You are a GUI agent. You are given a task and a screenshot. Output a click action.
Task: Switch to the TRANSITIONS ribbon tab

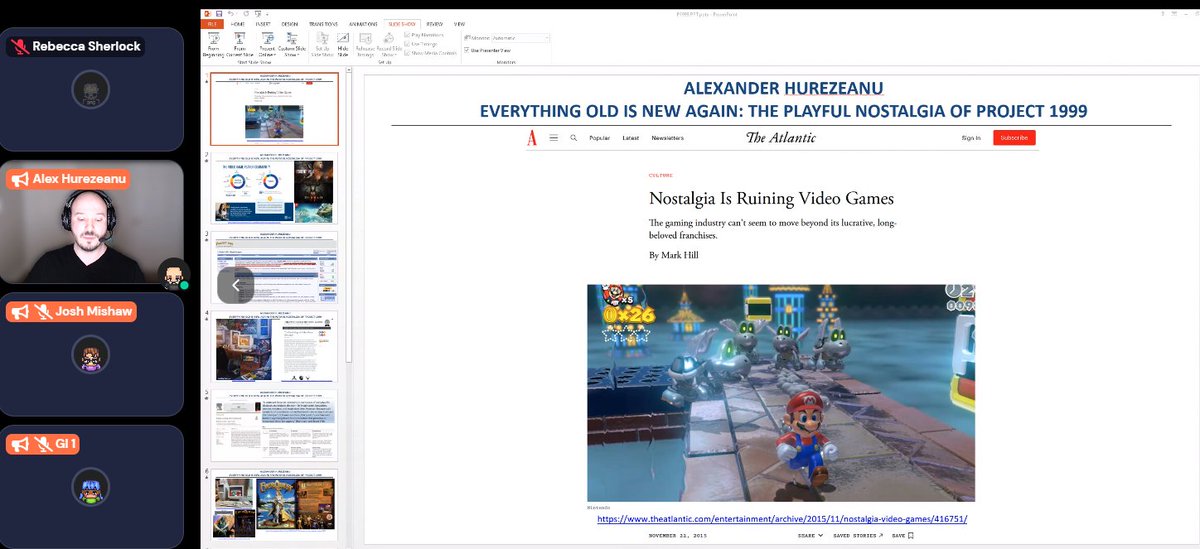325,23
